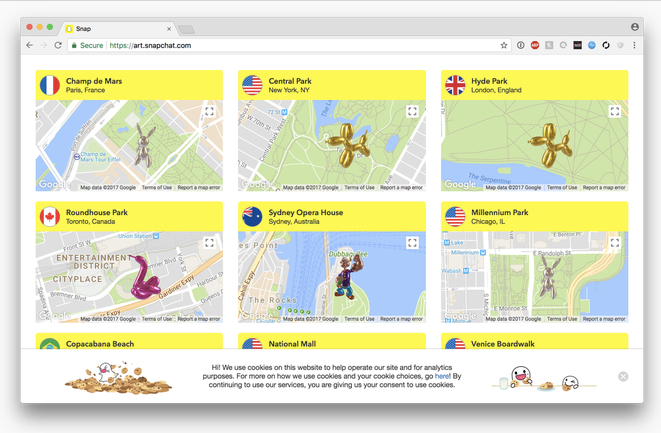
Task: Click the gold balloon dog in Hyde Park
Action: click(551, 145)
